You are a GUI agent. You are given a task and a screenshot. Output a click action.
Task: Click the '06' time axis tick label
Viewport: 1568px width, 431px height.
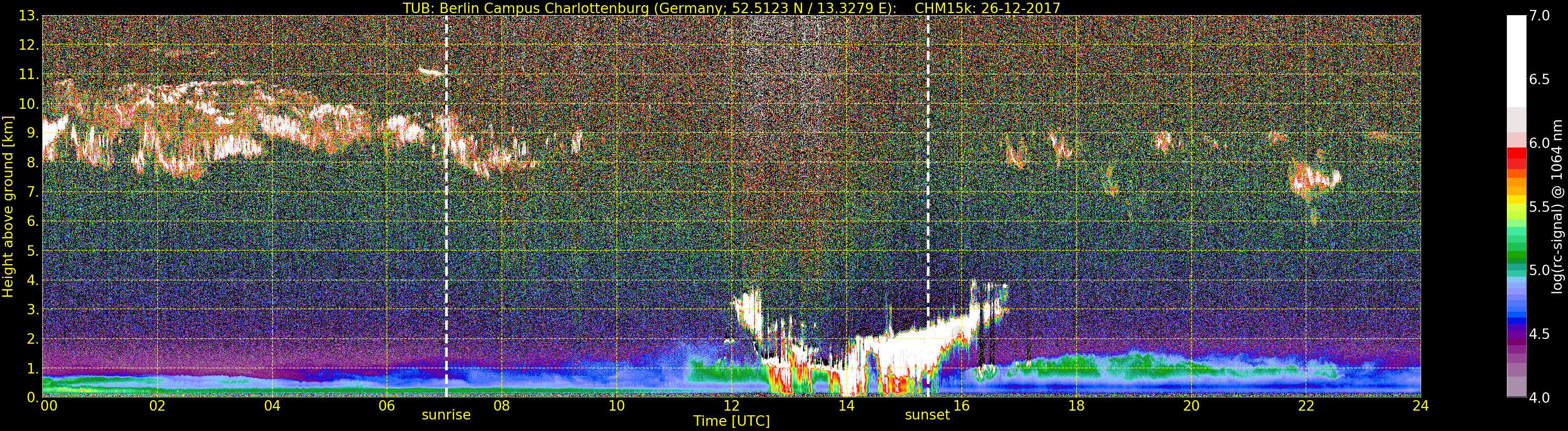pos(387,405)
